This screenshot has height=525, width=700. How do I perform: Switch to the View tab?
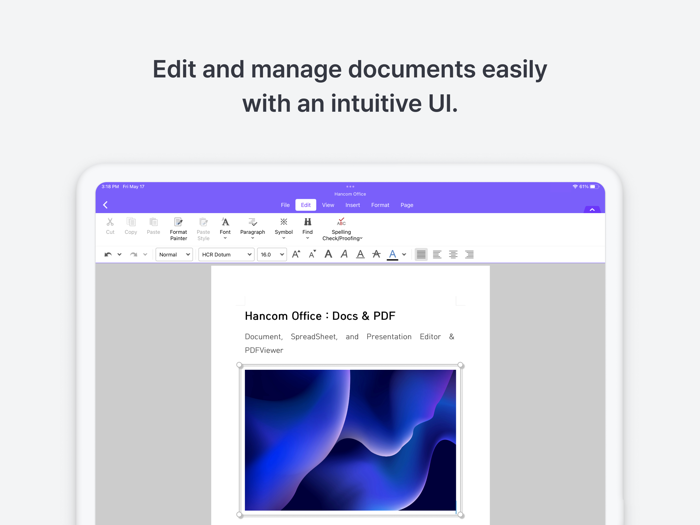click(328, 205)
